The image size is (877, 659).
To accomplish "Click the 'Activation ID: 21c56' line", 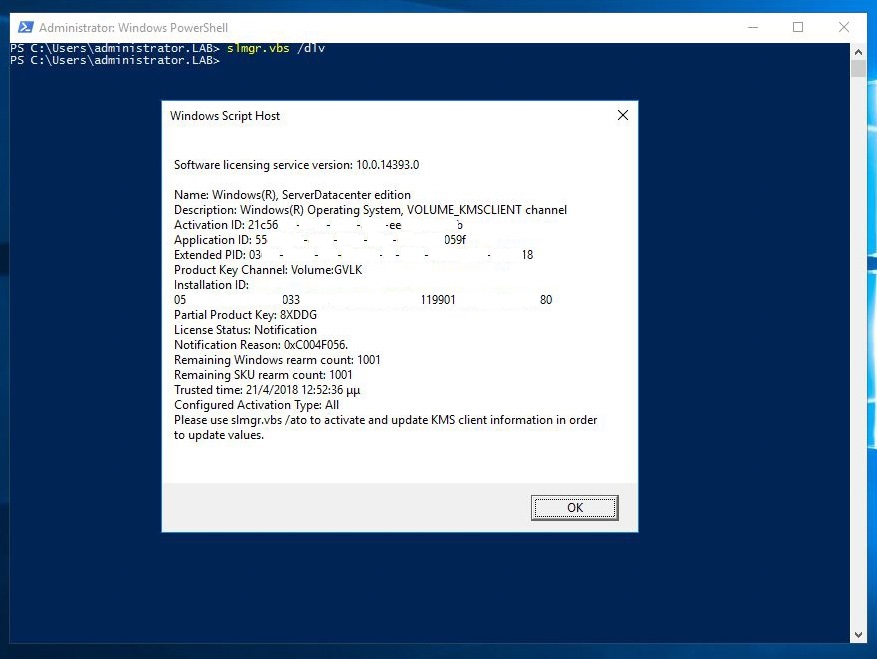I will [x=318, y=225].
